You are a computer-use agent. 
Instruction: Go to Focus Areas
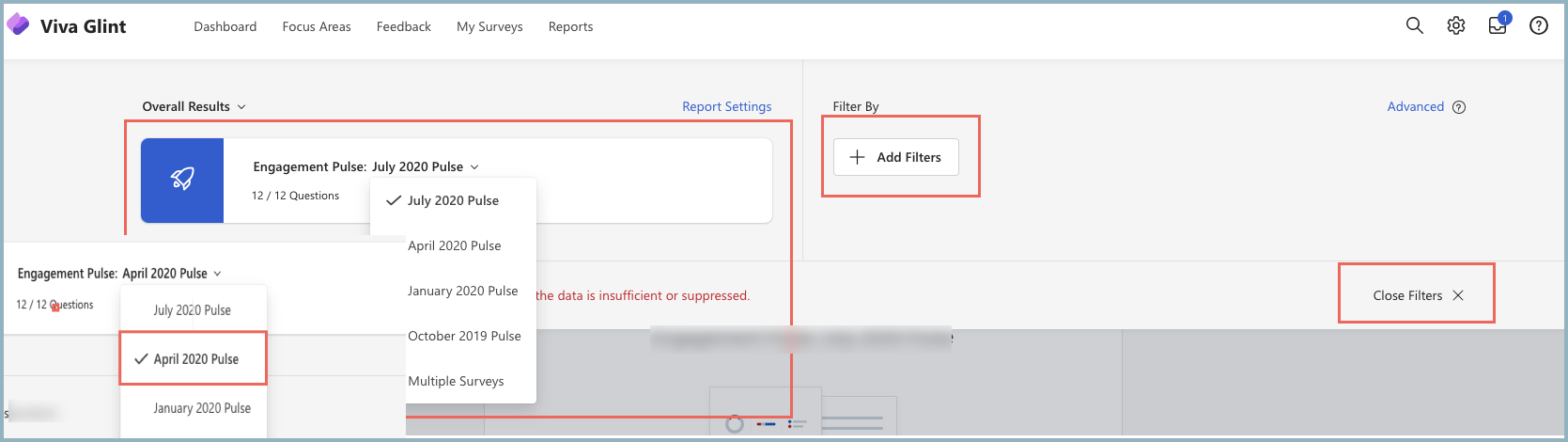[317, 26]
